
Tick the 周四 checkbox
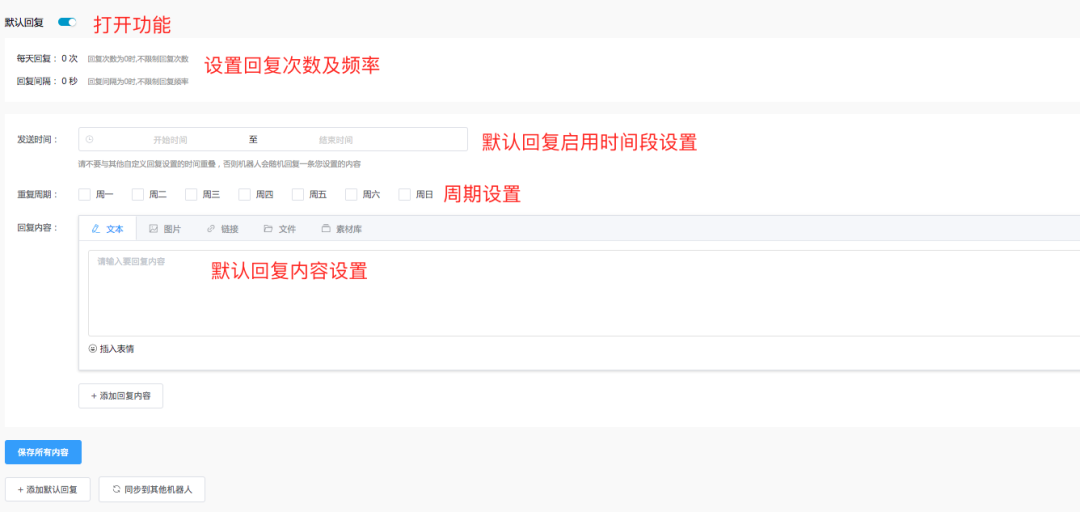(244, 195)
